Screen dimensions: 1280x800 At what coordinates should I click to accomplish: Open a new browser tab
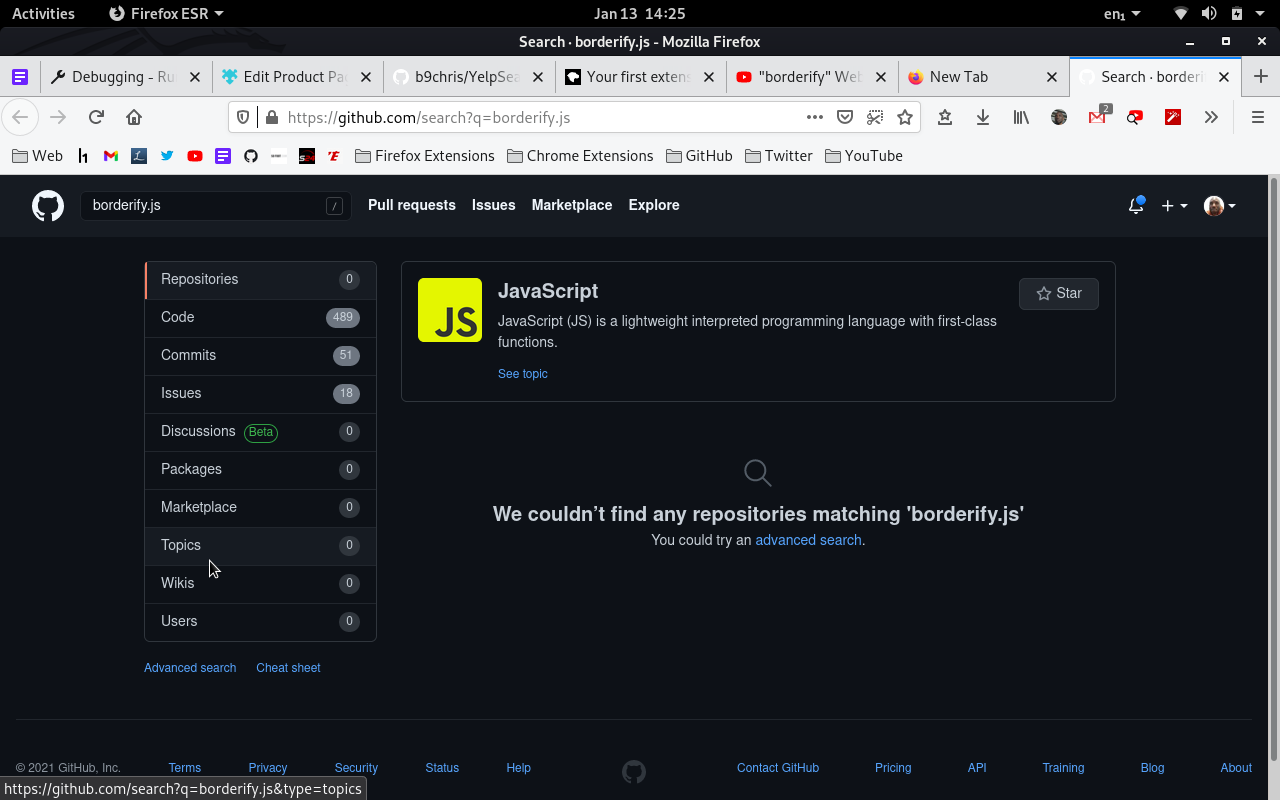tap(1260, 77)
